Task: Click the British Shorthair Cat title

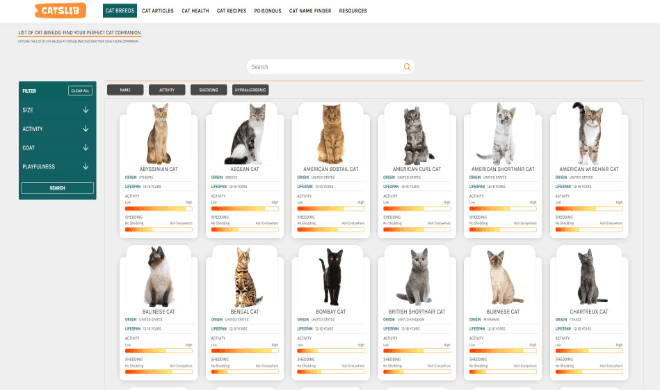Action: pos(417,312)
